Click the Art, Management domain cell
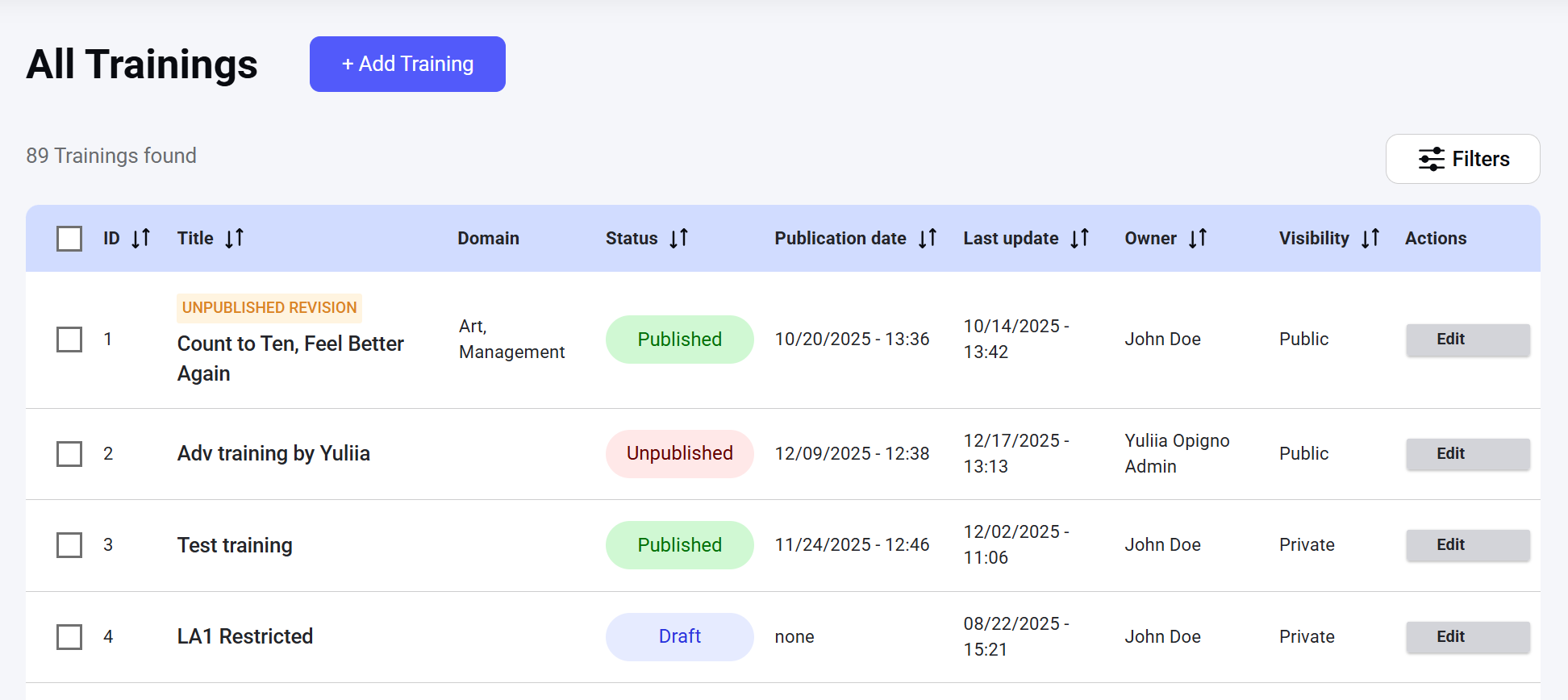 point(512,340)
